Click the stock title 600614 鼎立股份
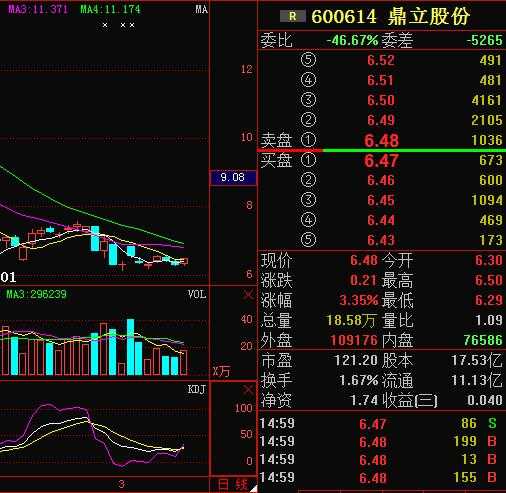The width and height of the screenshot is (506, 493). [390, 16]
